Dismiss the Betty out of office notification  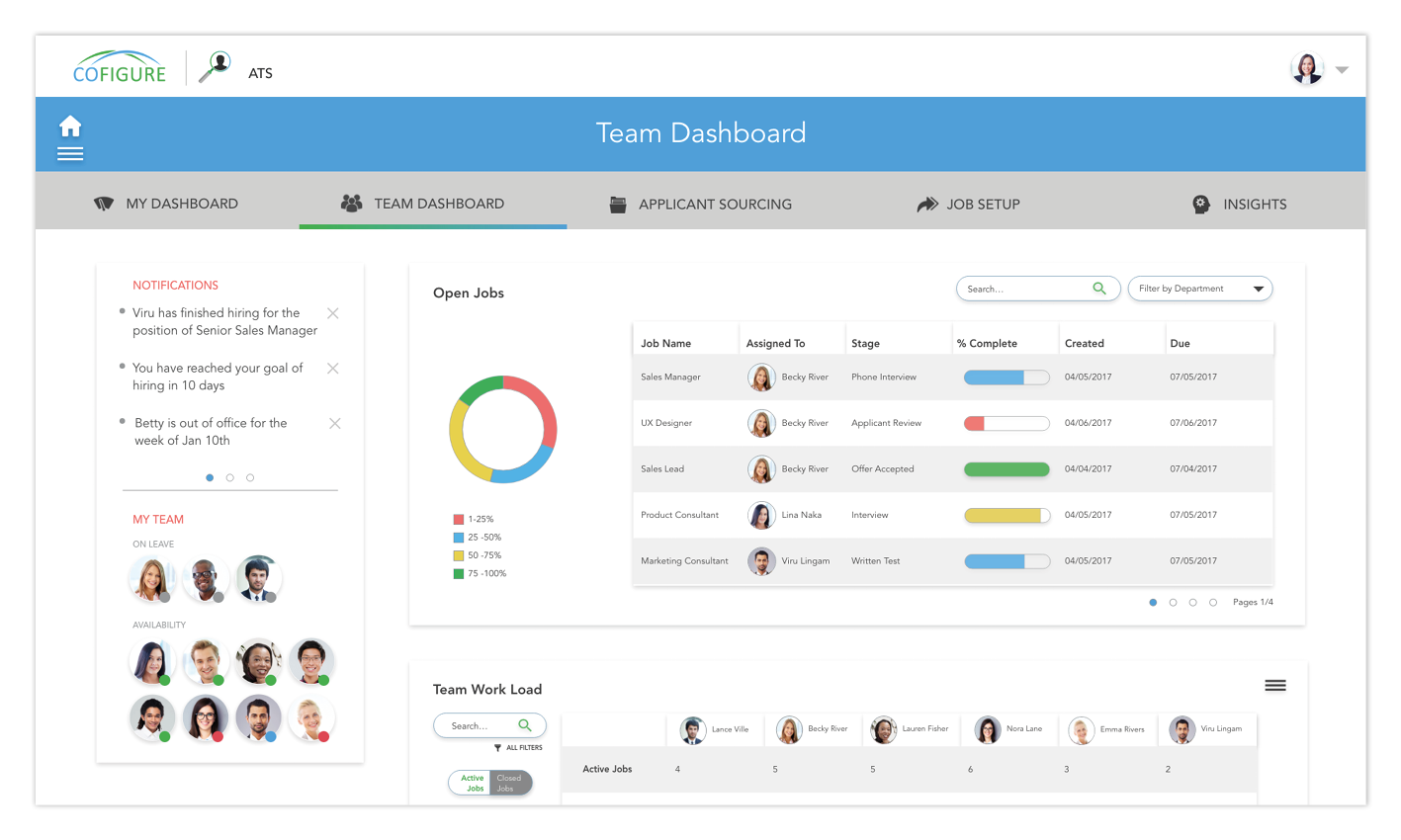[335, 423]
